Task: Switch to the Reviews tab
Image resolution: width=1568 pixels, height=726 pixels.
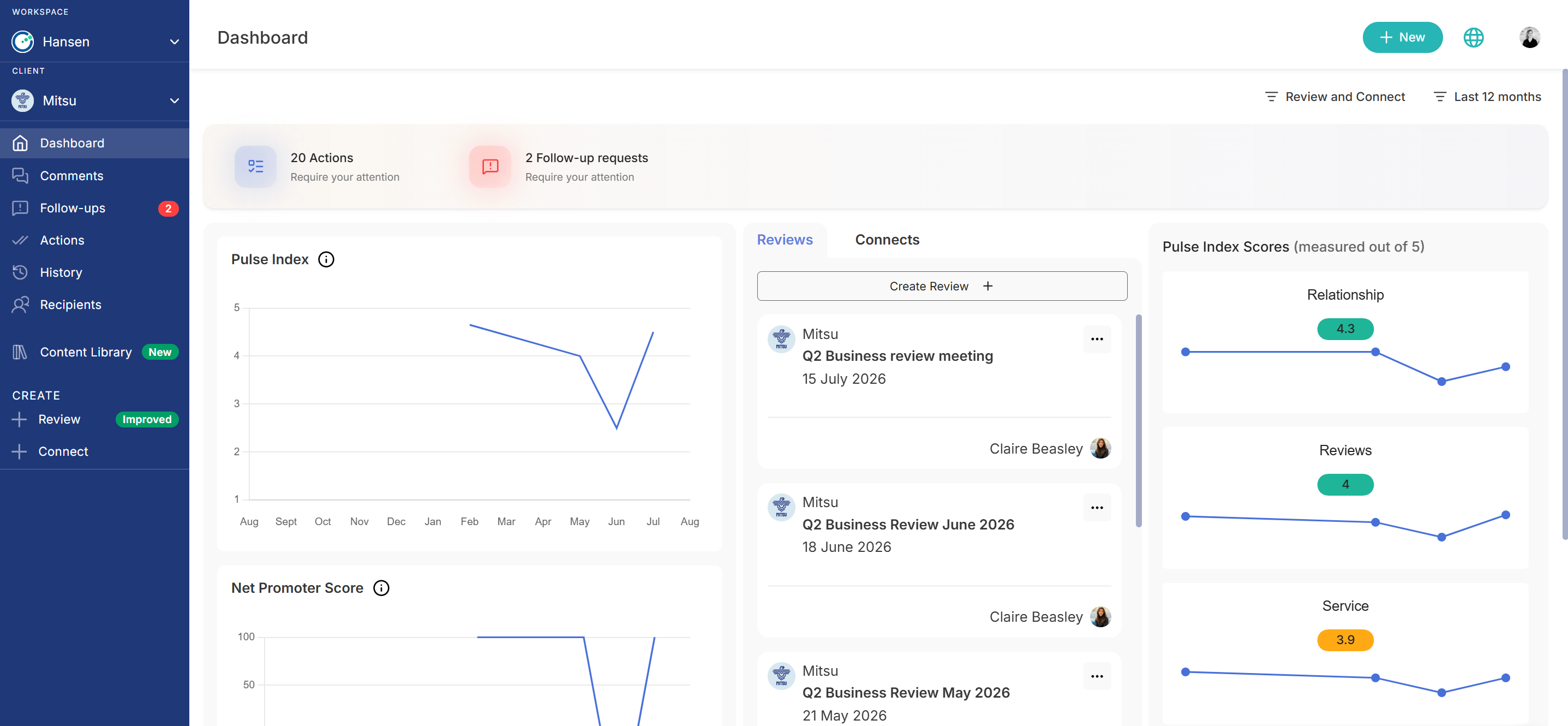Action: click(x=785, y=240)
